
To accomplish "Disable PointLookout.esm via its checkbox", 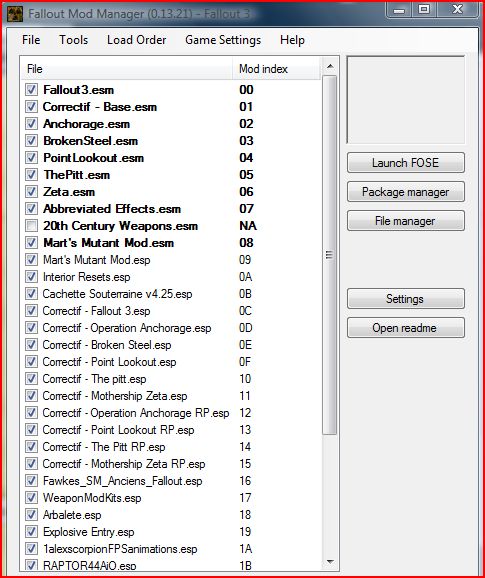I will [x=31, y=157].
